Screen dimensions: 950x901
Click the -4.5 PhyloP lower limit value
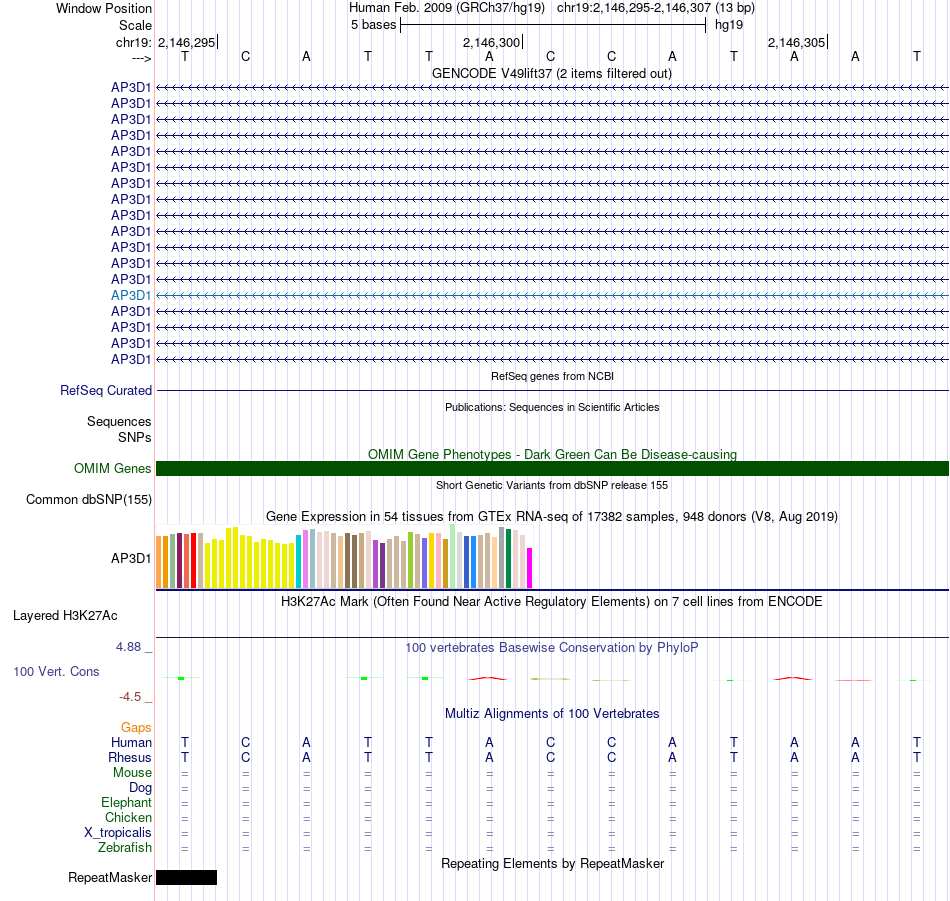coord(130,697)
